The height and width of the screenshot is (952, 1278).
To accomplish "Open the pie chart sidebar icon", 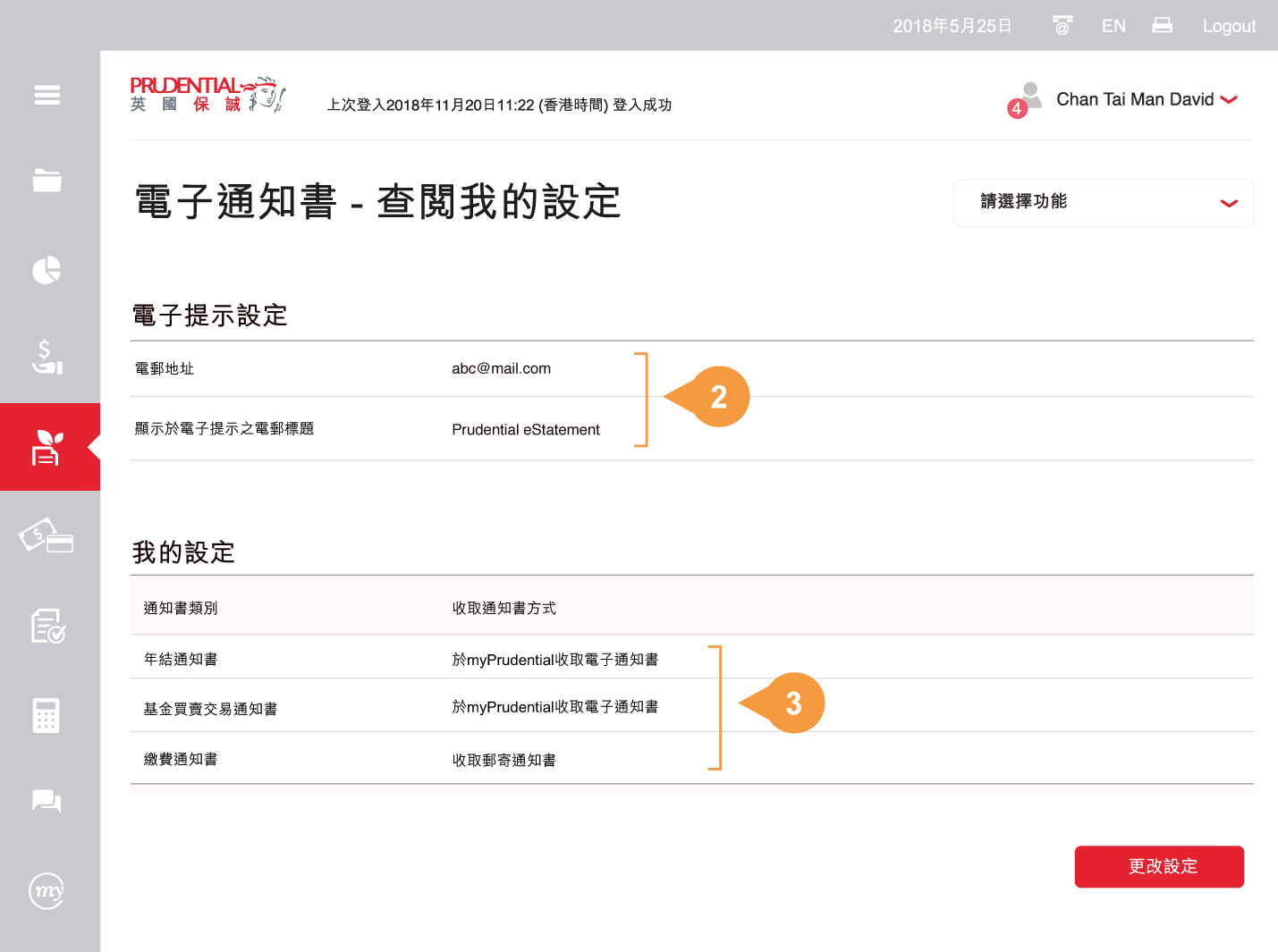I will click(47, 269).
